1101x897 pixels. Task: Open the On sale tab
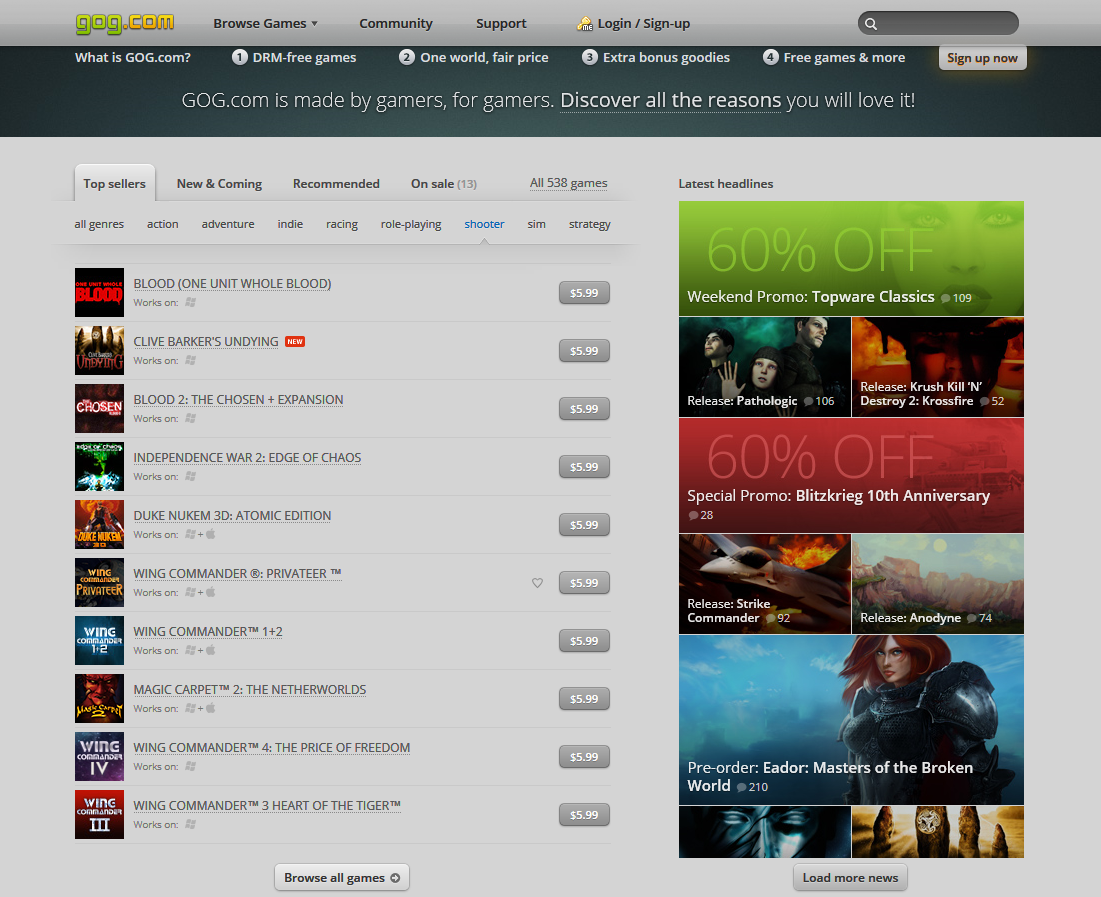tap(443, 184)
